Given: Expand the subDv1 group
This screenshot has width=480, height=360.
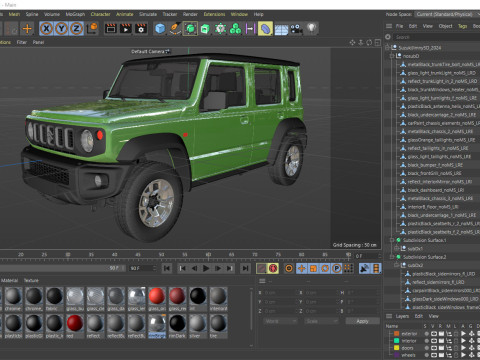Looking at the screenshot, I should [x=397, y=248].
